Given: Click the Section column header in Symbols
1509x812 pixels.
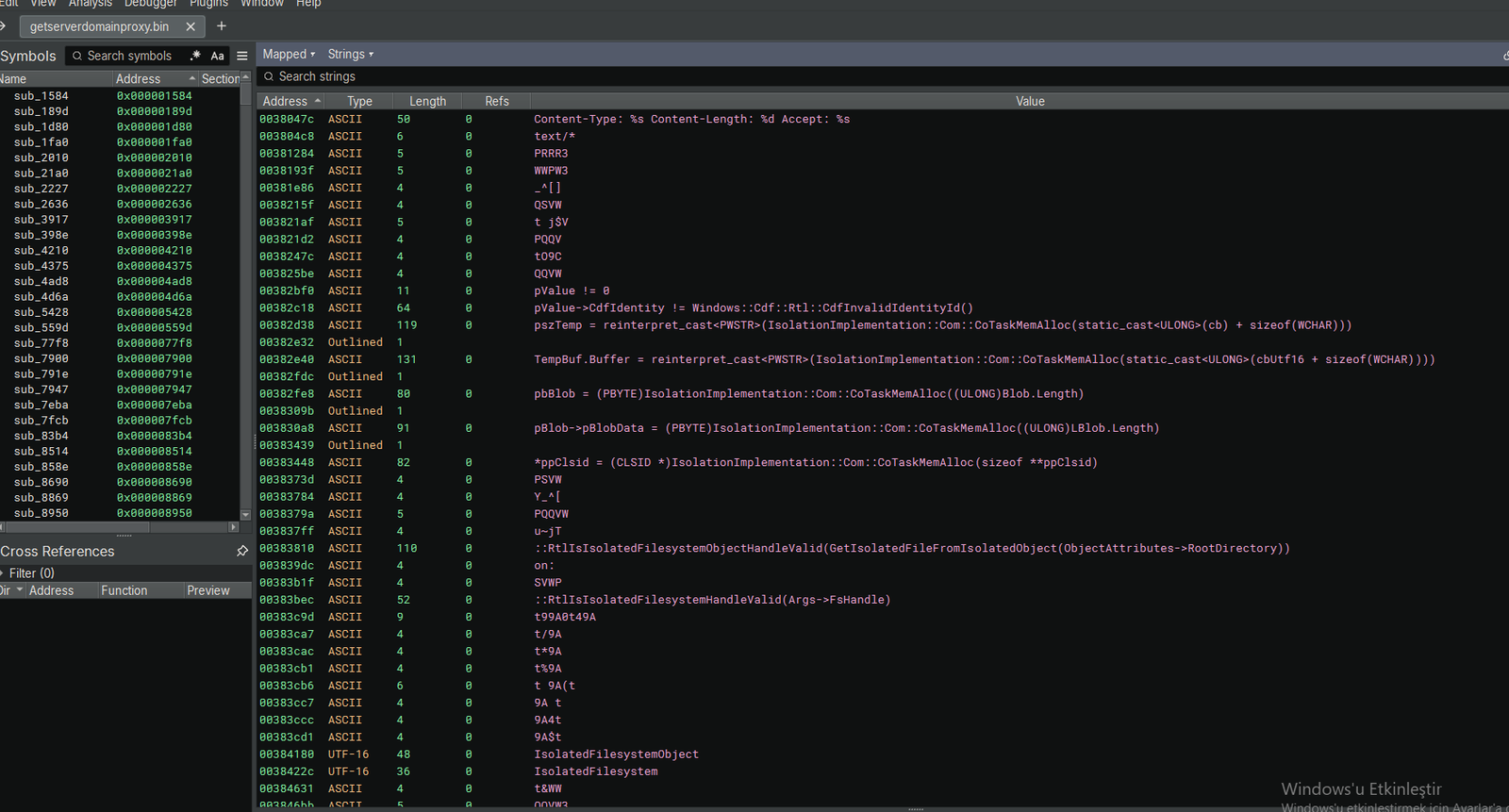Looking at the screenshot, I should coord(220,78).
